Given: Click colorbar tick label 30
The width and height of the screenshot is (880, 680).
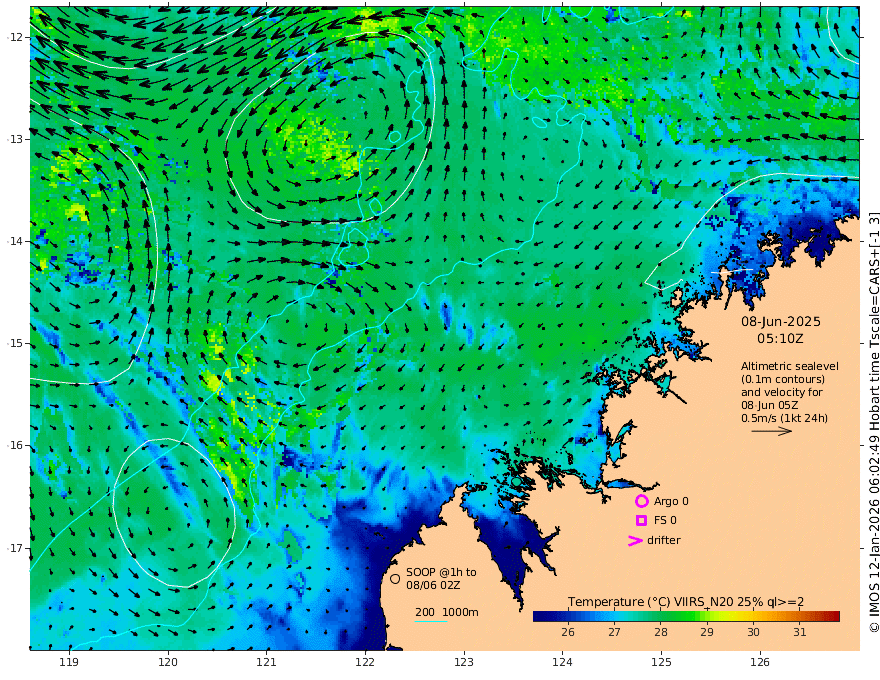Looking at the screenshot, I should 753,632.
